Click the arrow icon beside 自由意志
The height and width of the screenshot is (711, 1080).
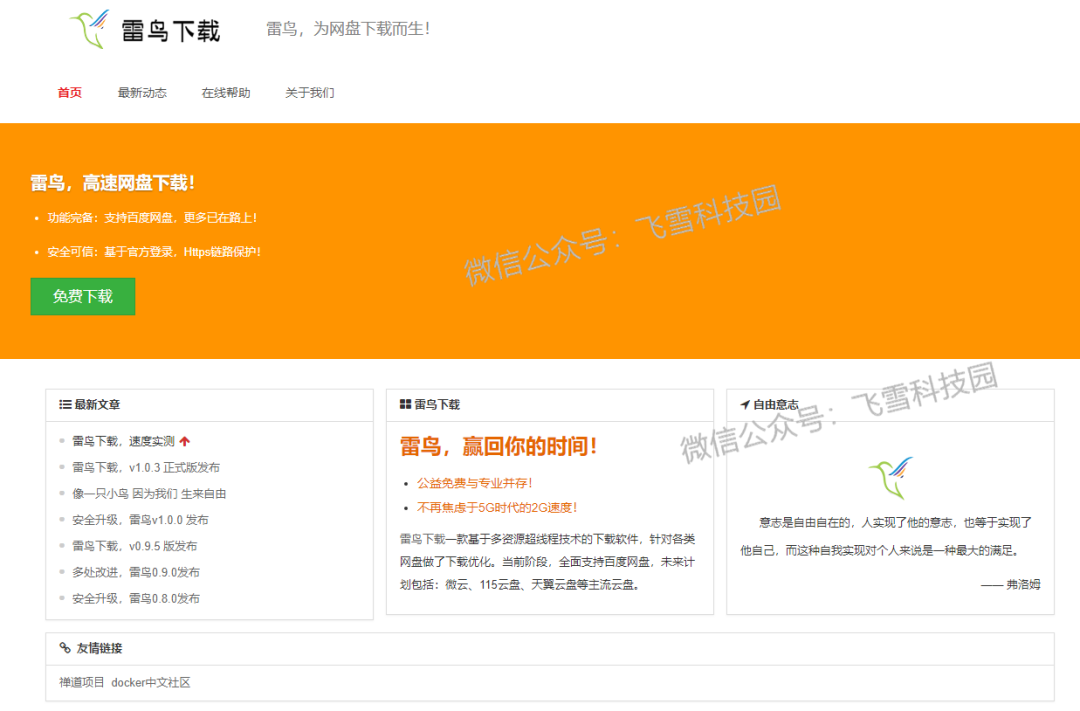(745, 405)
